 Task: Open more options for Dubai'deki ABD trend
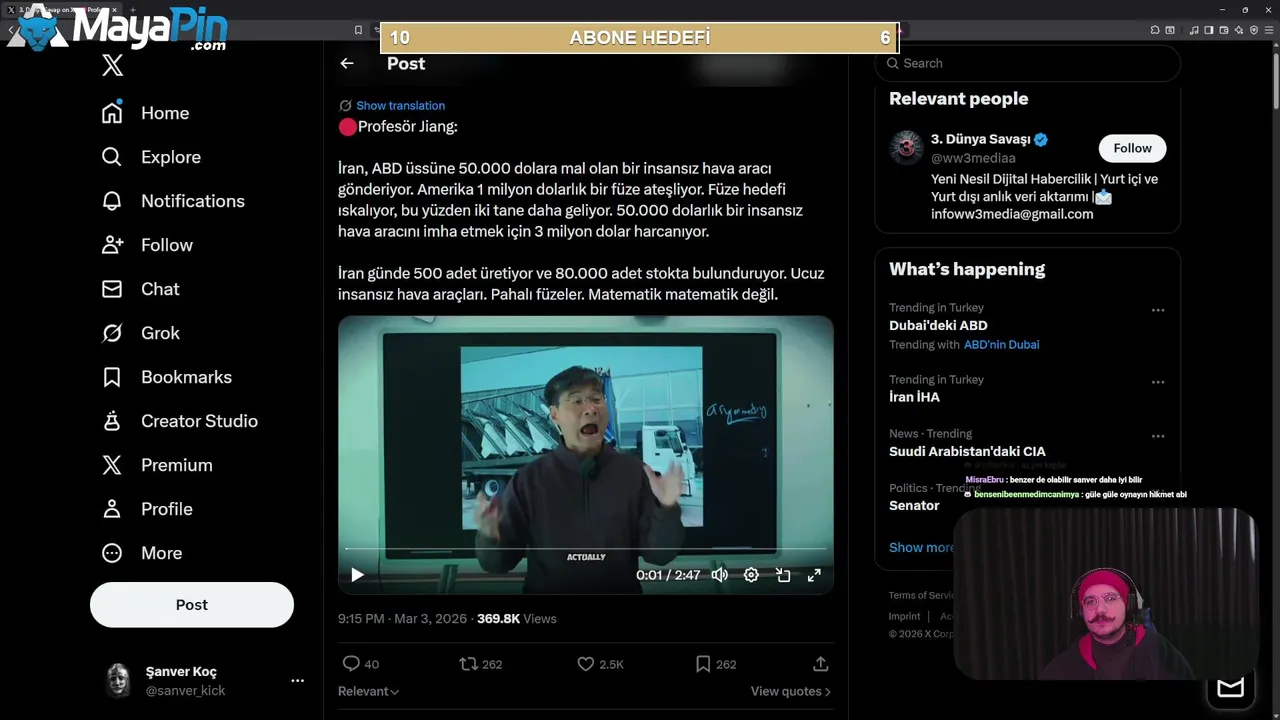tap(1158, 310)
